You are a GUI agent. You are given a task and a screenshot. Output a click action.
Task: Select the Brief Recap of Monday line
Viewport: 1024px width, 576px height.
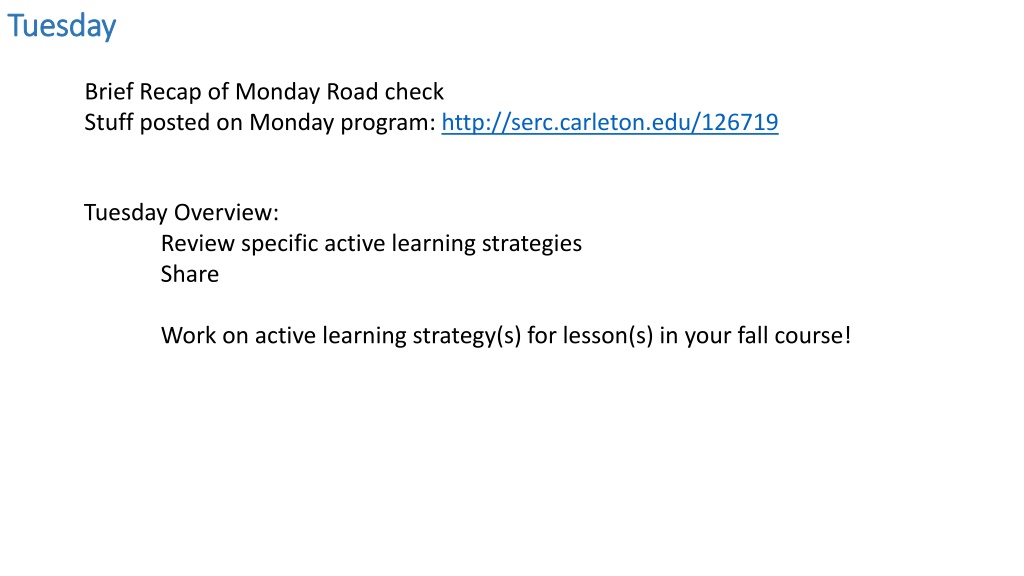pyautogui.click(x=264, y=91)
